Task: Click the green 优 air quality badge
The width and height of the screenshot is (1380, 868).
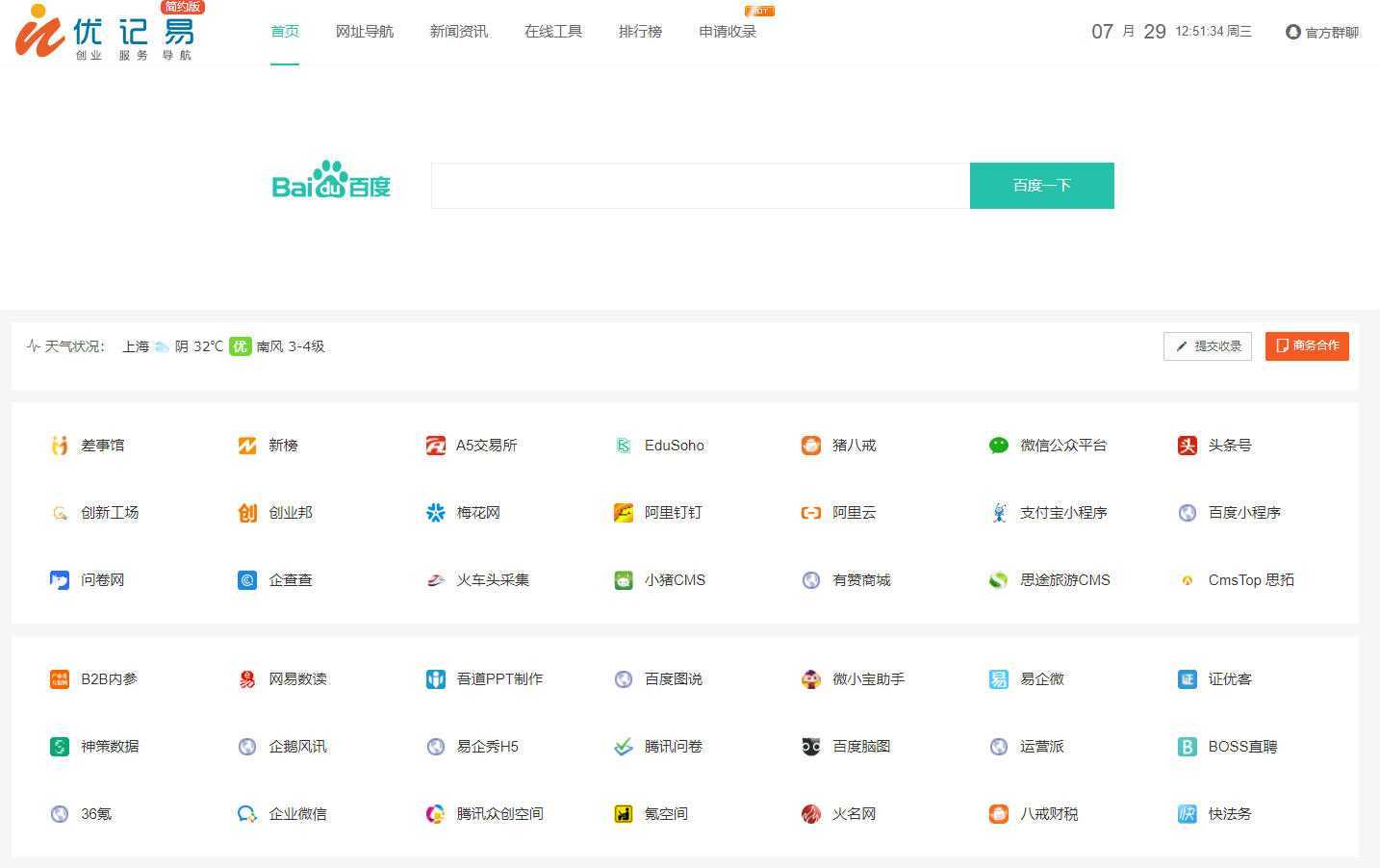Action: tap(240, 346)
